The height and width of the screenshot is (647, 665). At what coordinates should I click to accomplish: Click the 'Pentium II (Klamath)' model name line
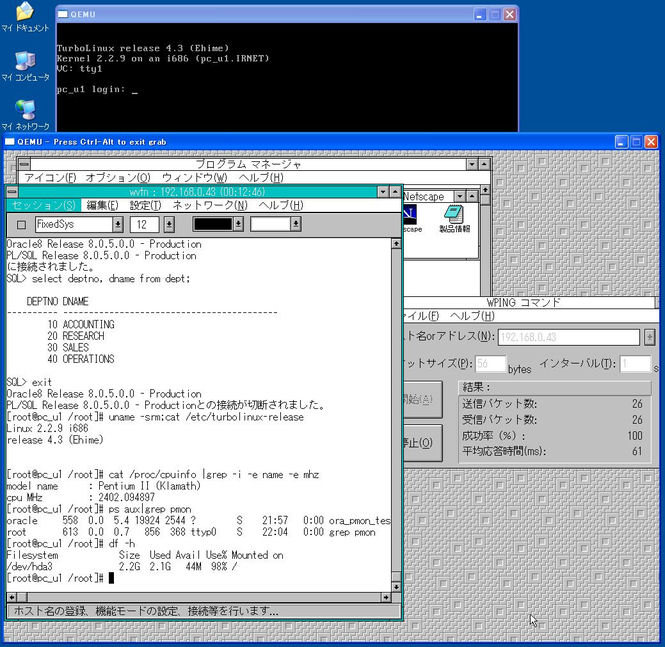click(x=104, y=486)
